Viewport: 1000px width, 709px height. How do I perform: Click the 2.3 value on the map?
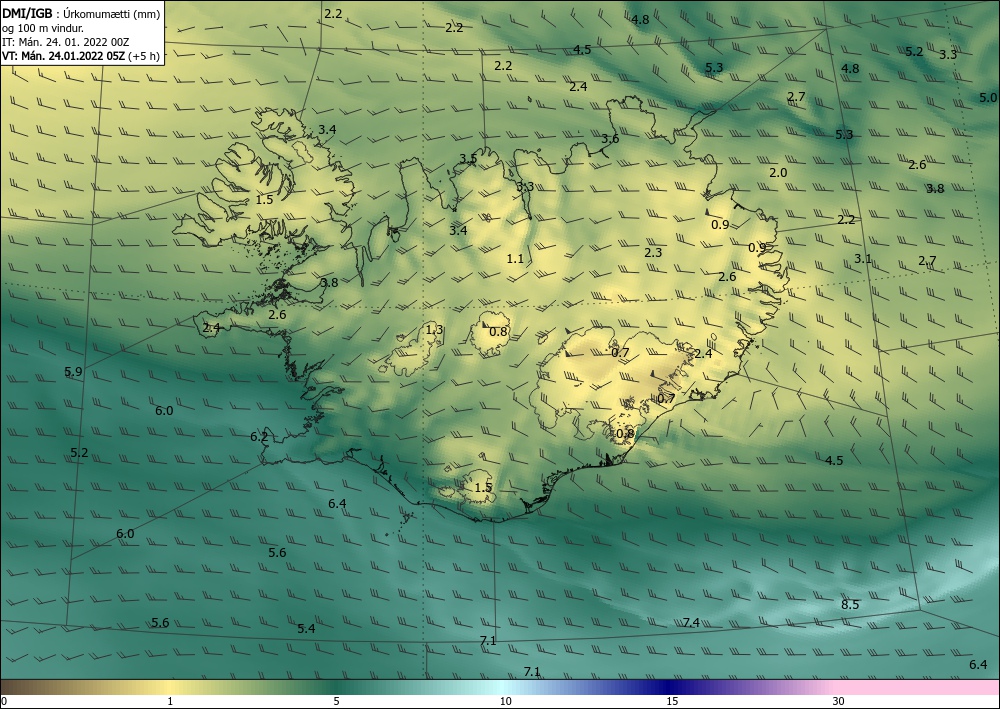coord(653,252)
